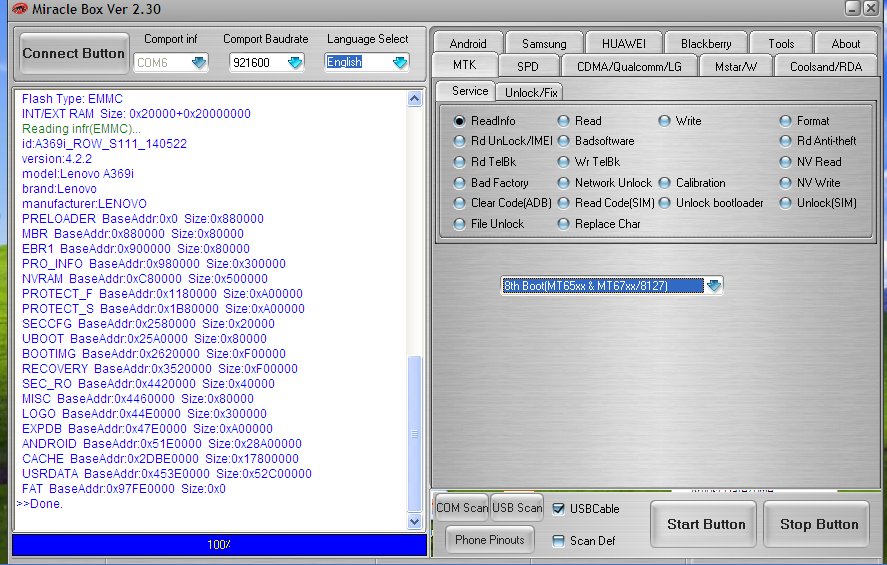Select the Read Code(SIM) option
Viewport: 887px width, 565px height.
tap(563, 203)
